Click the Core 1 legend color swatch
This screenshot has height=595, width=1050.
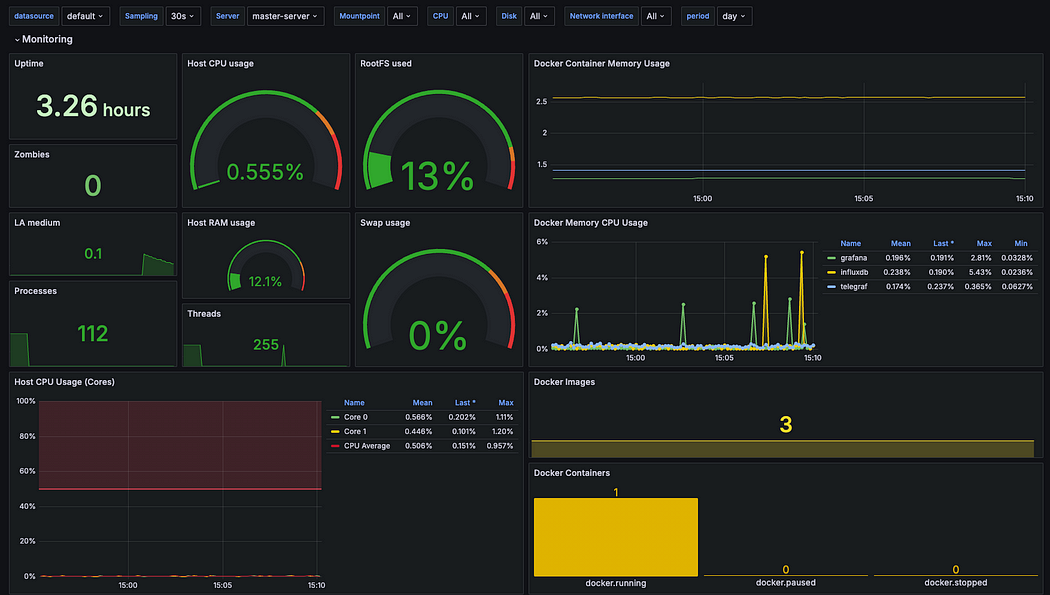click(335, 432)
